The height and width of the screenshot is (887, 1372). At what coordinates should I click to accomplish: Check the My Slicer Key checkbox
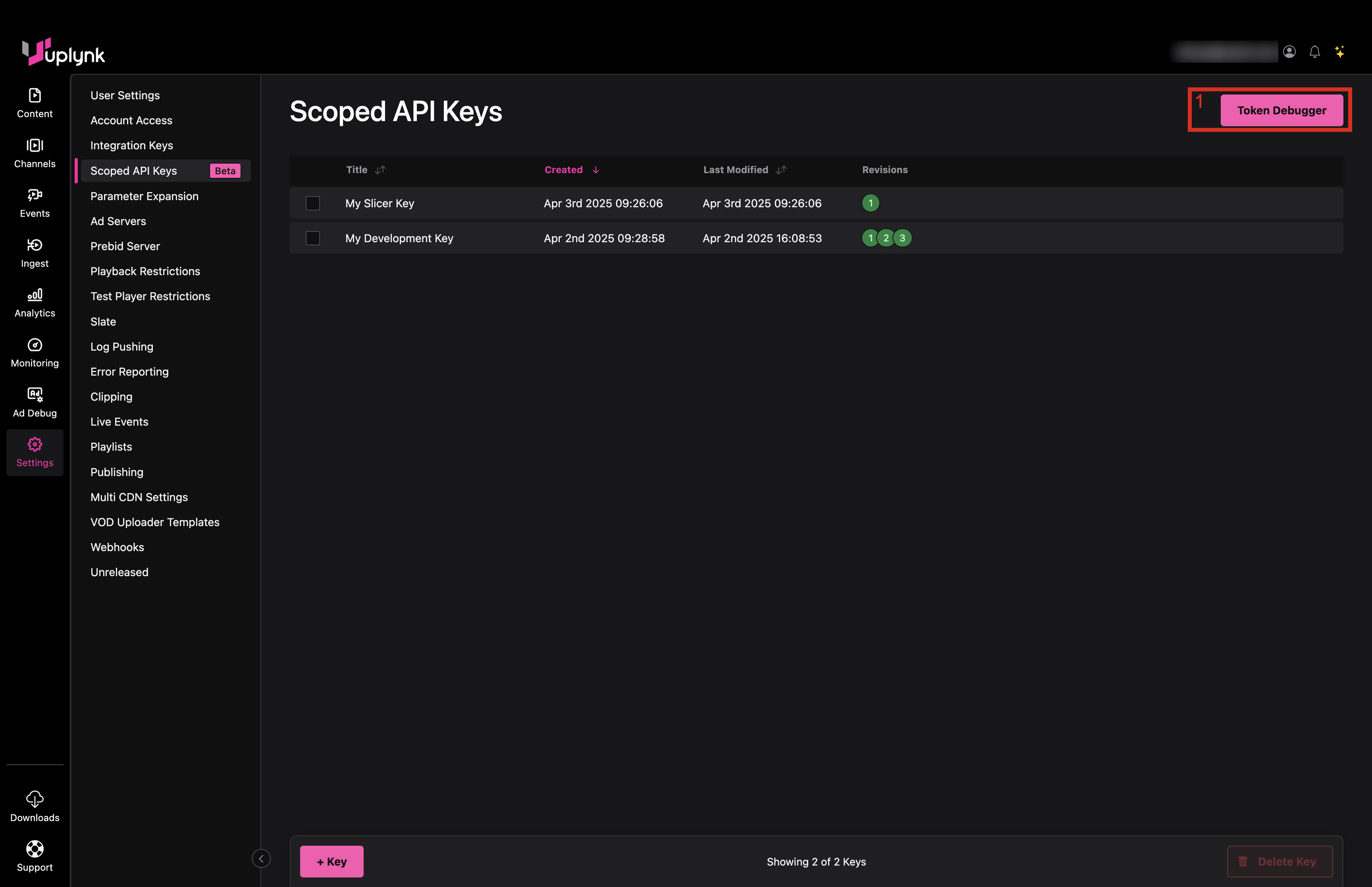312,203
